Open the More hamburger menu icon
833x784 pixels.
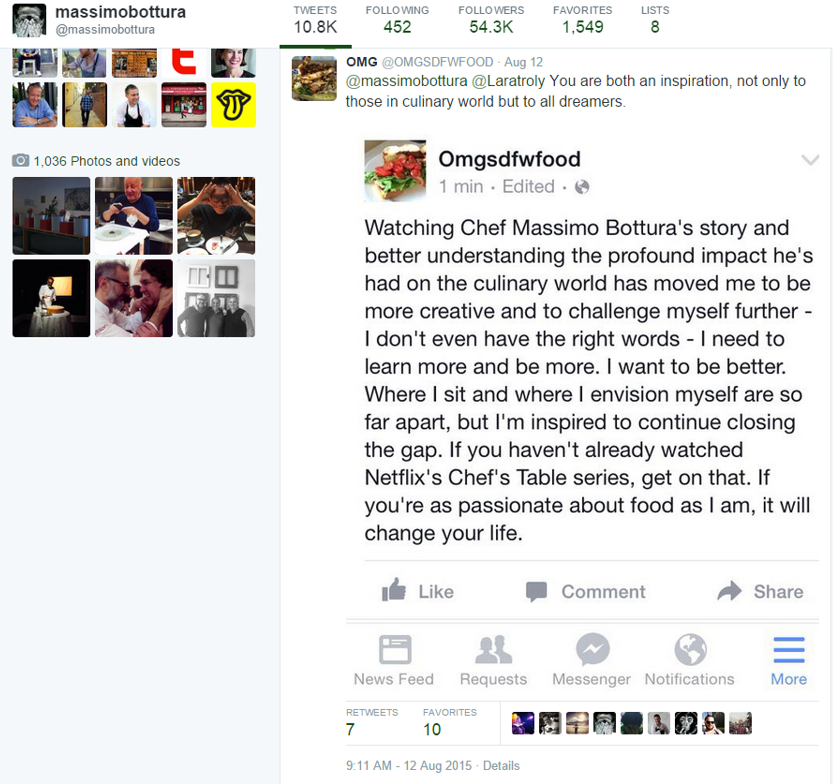point(789,650)
